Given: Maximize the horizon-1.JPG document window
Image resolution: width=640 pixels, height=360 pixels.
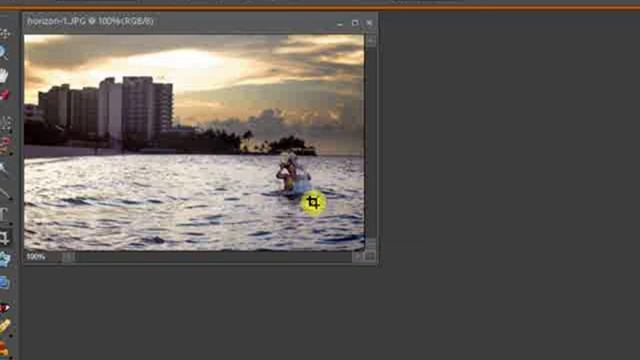Looking at the screenshot, I should (x=355, y=23).
